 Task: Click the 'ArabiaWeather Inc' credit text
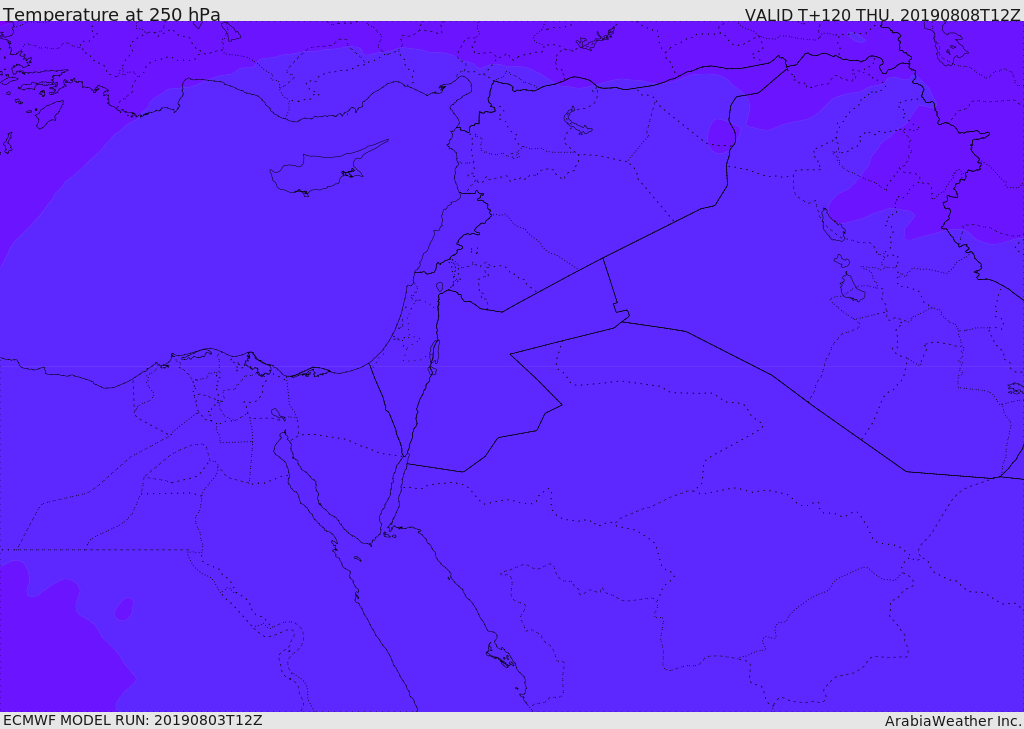[953, 721]
